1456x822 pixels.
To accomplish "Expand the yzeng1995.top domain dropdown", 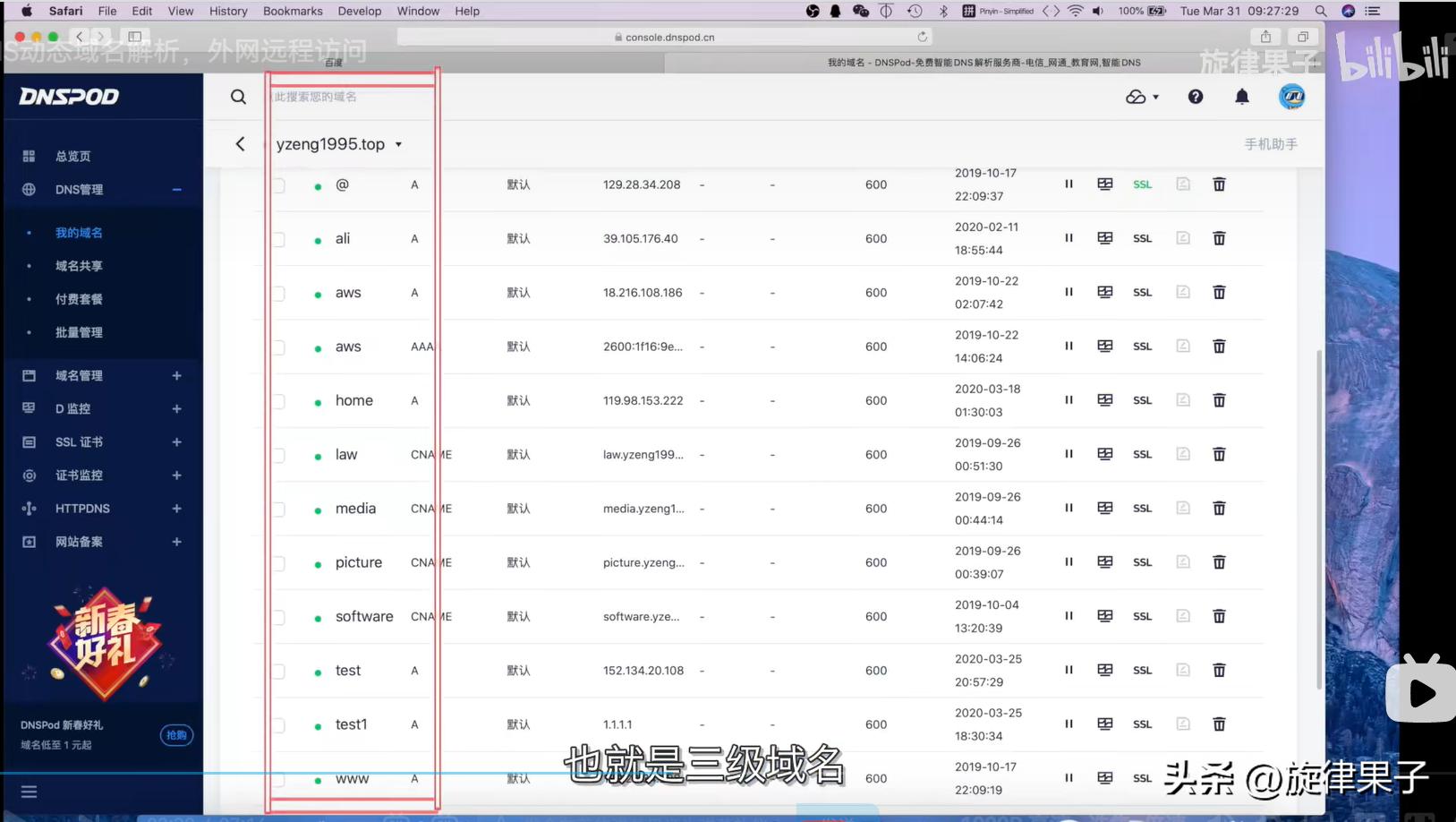I will click(399, 143).
